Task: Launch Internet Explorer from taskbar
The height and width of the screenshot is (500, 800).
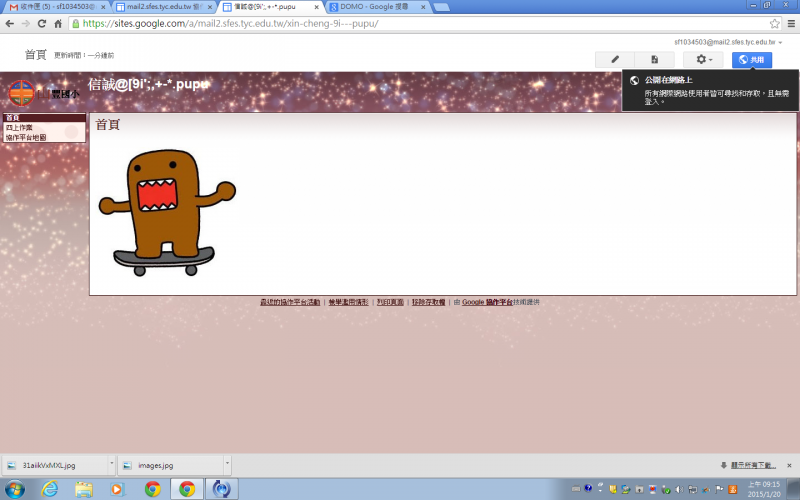Action: [x=49, y=489]
